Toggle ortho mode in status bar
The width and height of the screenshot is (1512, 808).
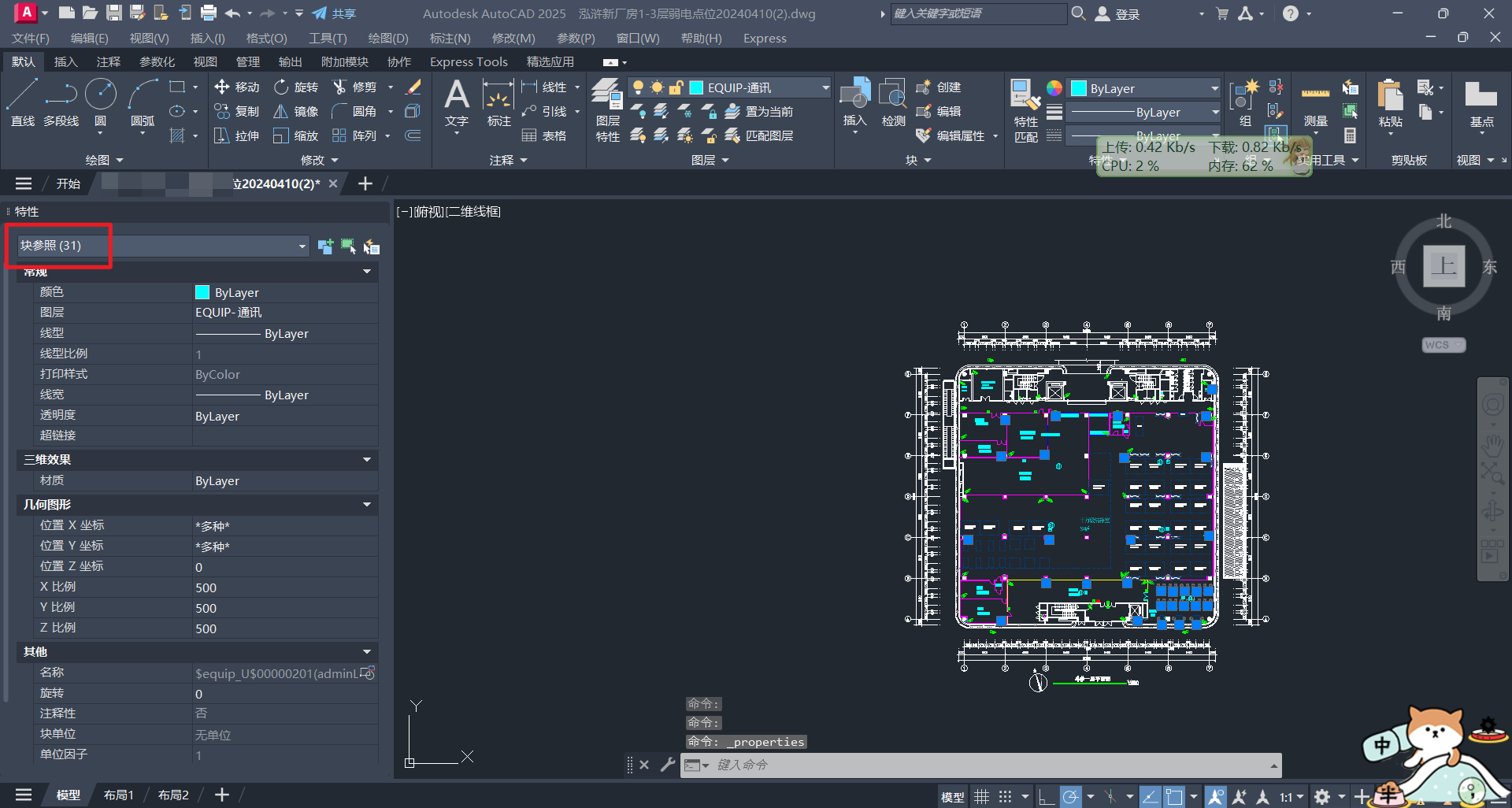point(1046,797)
